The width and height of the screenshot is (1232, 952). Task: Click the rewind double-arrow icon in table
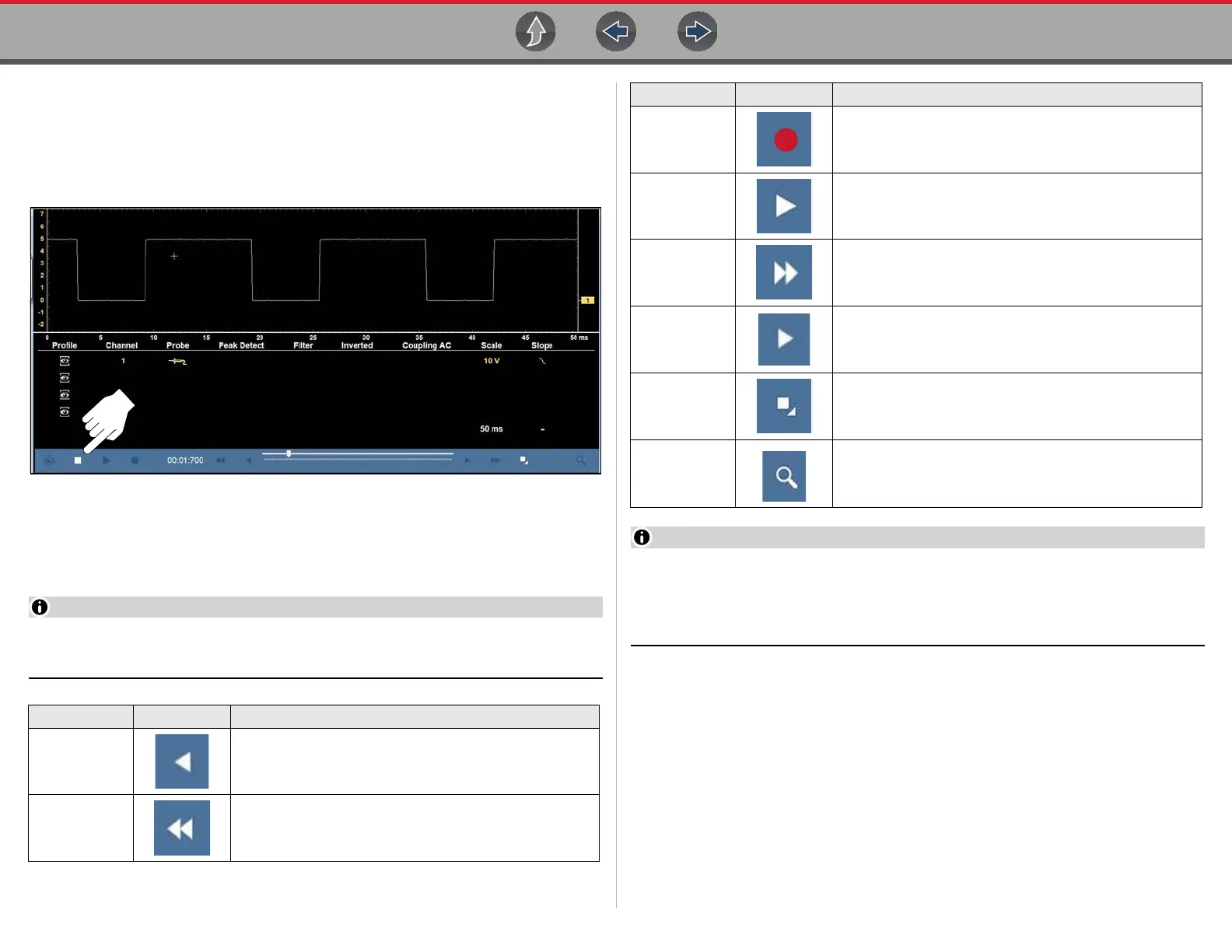coord(182,828)
